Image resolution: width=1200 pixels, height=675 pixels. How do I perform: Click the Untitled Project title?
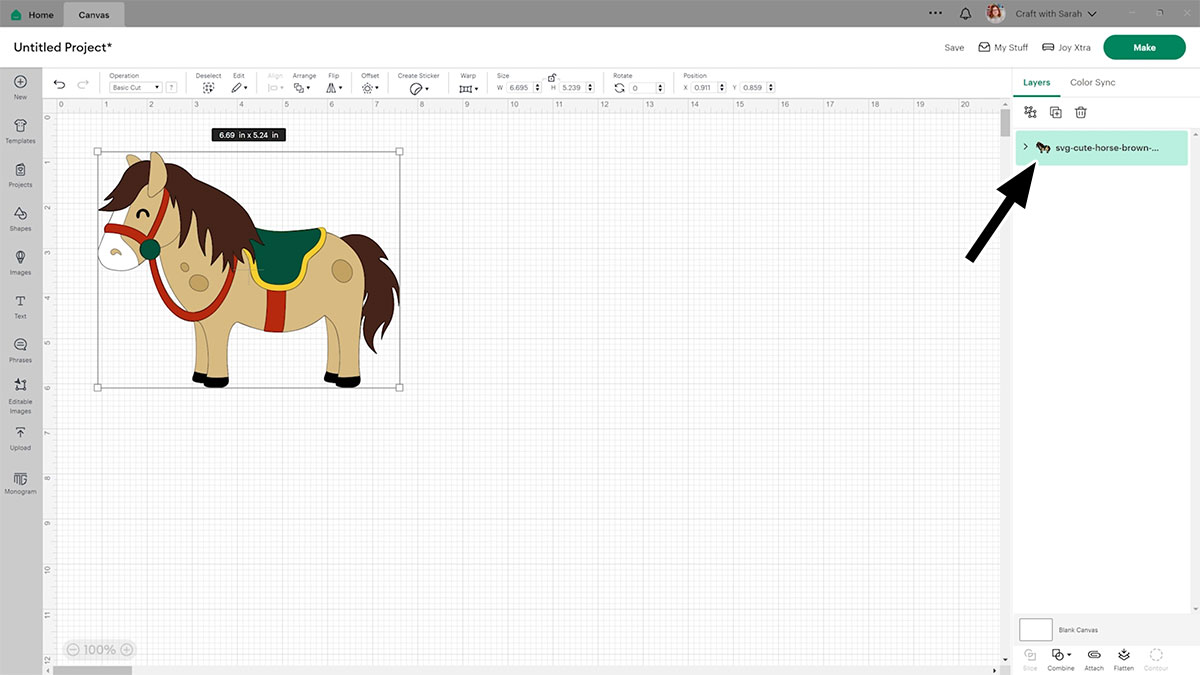click(62, 47)
